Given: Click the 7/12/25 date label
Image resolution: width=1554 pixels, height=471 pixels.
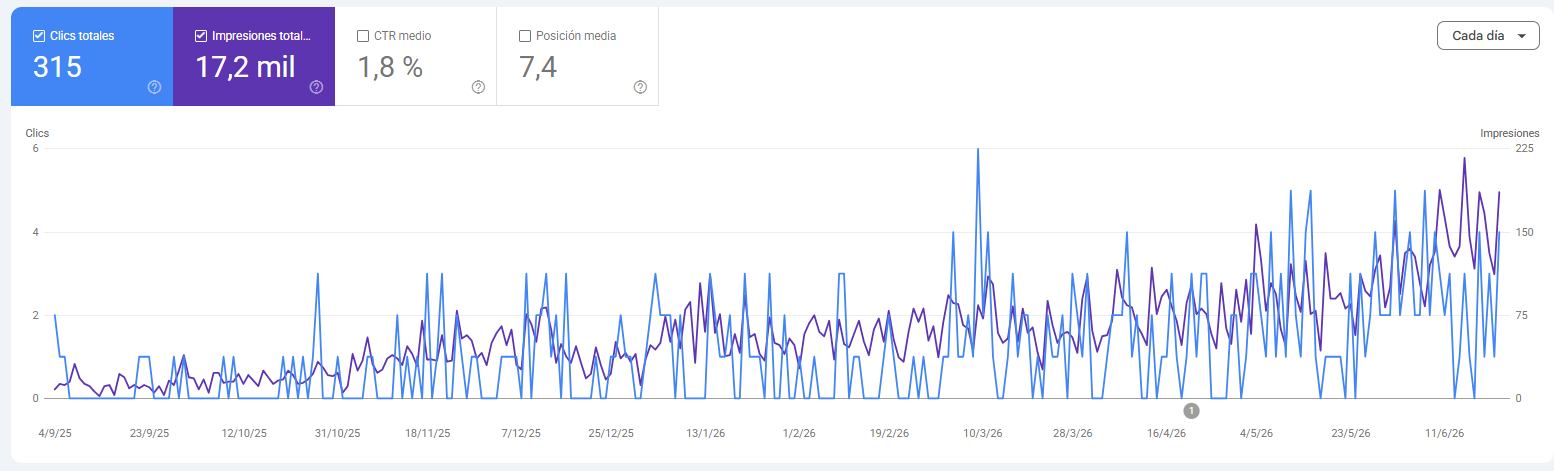Looking at the screenshot, I should pos(520,433).
